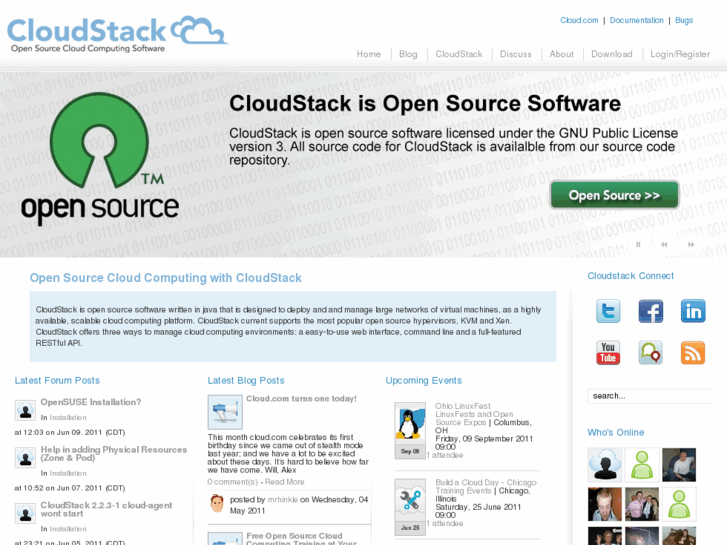
Task: Open the LinkedIn social icon
Action: [693, 311]
